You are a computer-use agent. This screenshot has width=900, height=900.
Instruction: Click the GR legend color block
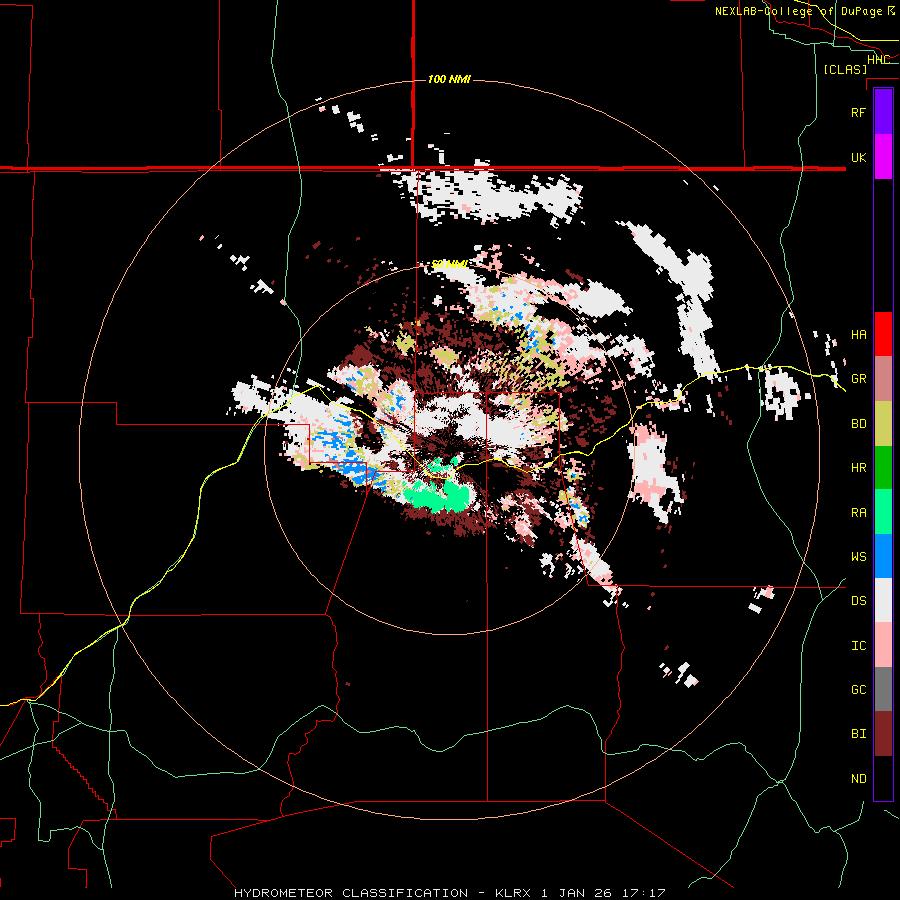[883, 378]
